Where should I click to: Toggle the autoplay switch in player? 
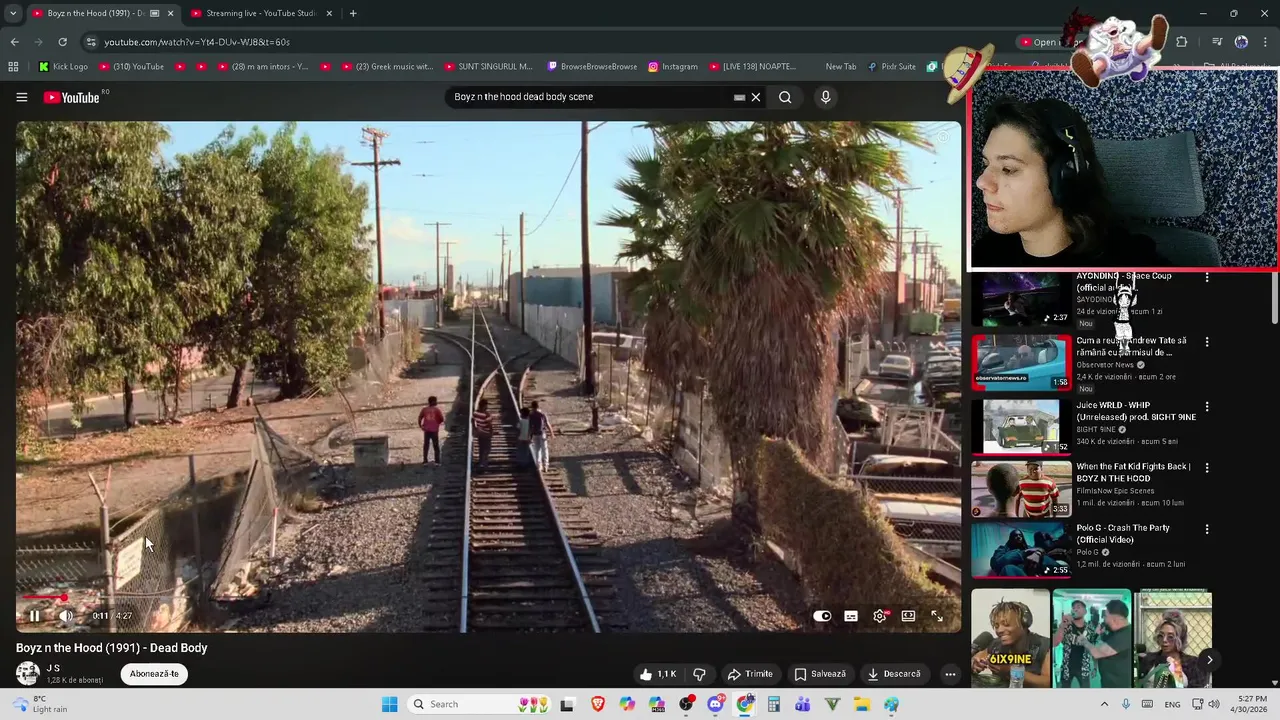click(822, 616)
